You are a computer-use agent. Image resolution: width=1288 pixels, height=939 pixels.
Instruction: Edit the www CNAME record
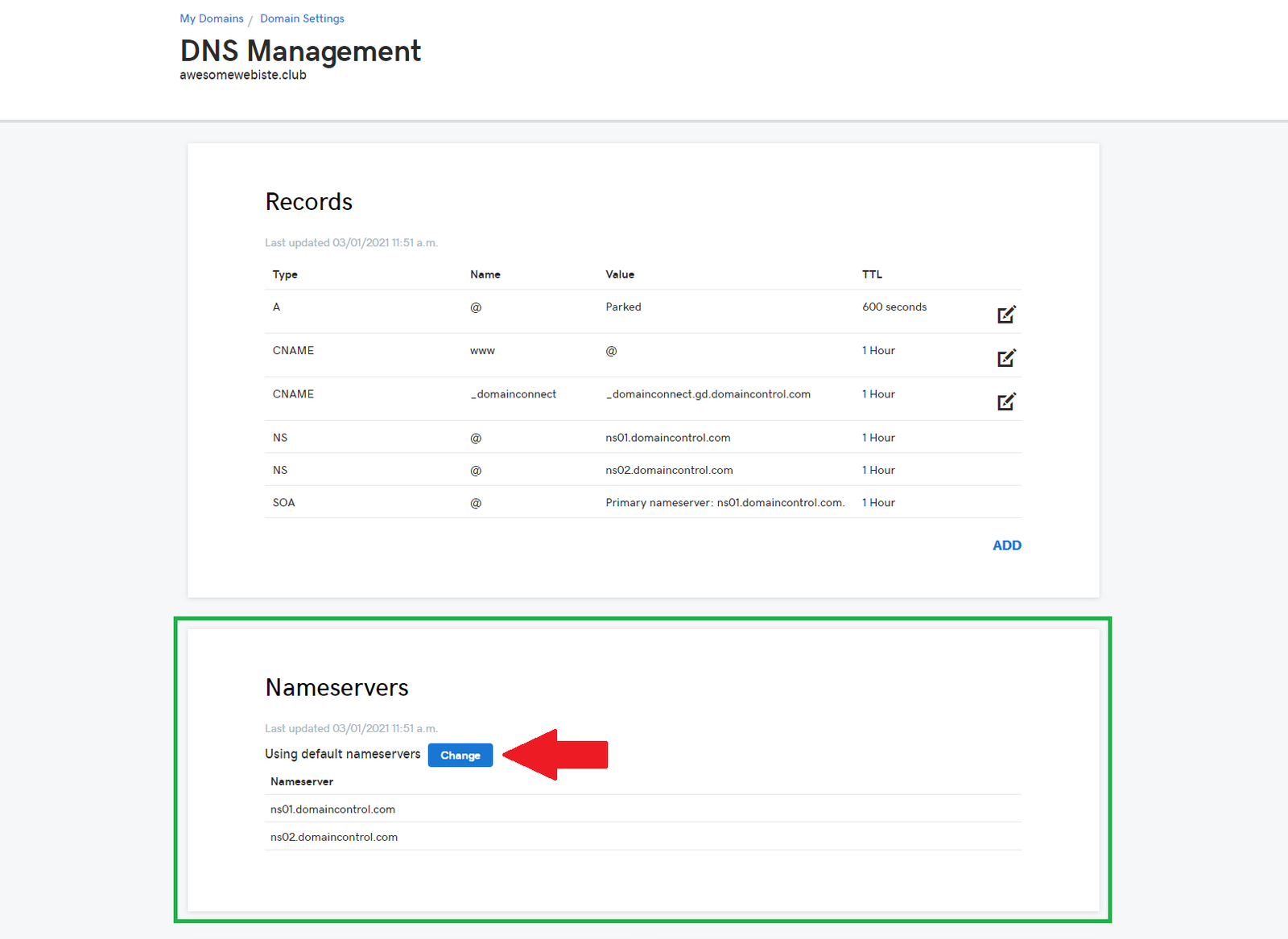click(x=1006, y=358)
